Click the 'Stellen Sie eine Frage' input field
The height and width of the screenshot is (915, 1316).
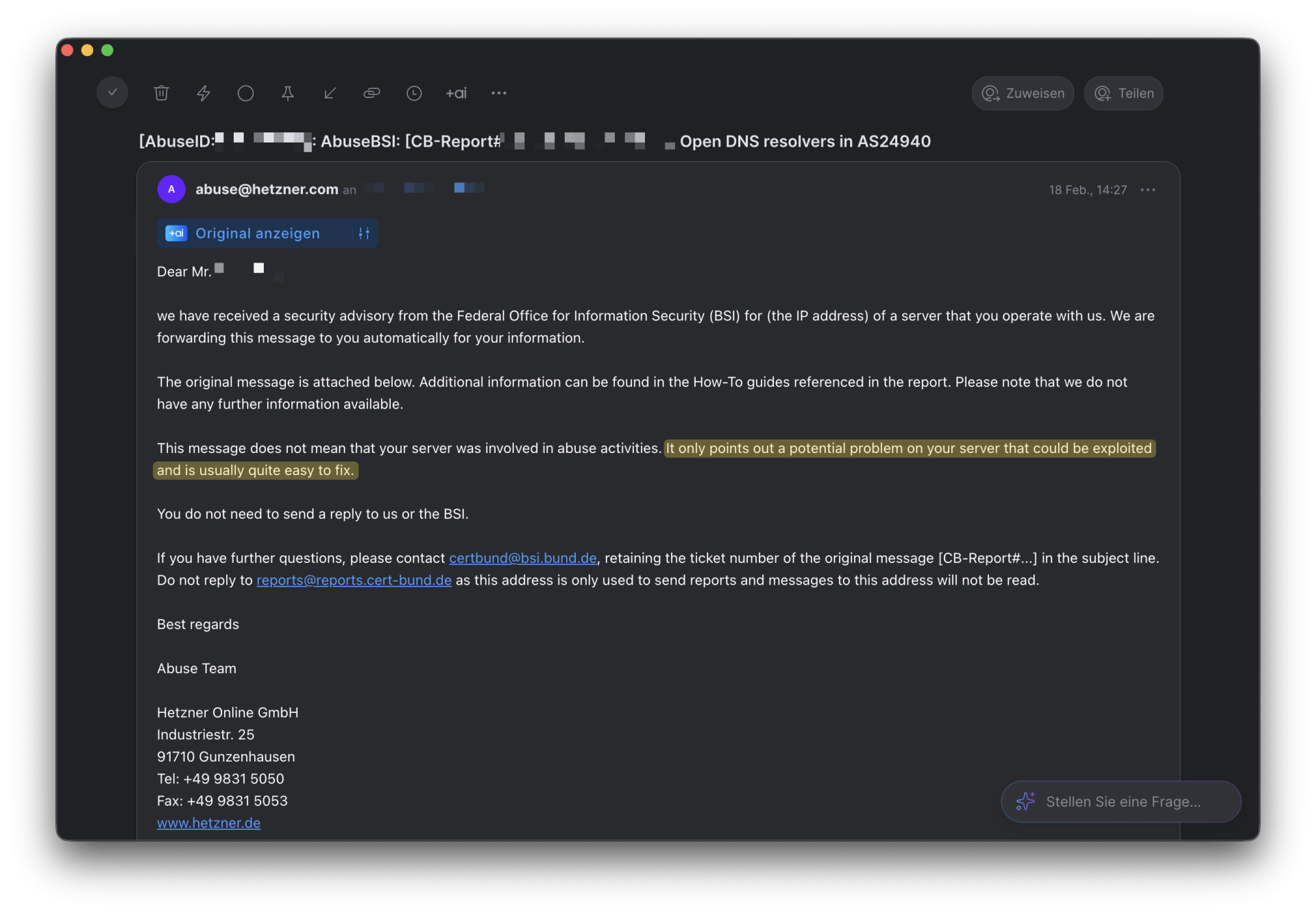pos(1122,801)
